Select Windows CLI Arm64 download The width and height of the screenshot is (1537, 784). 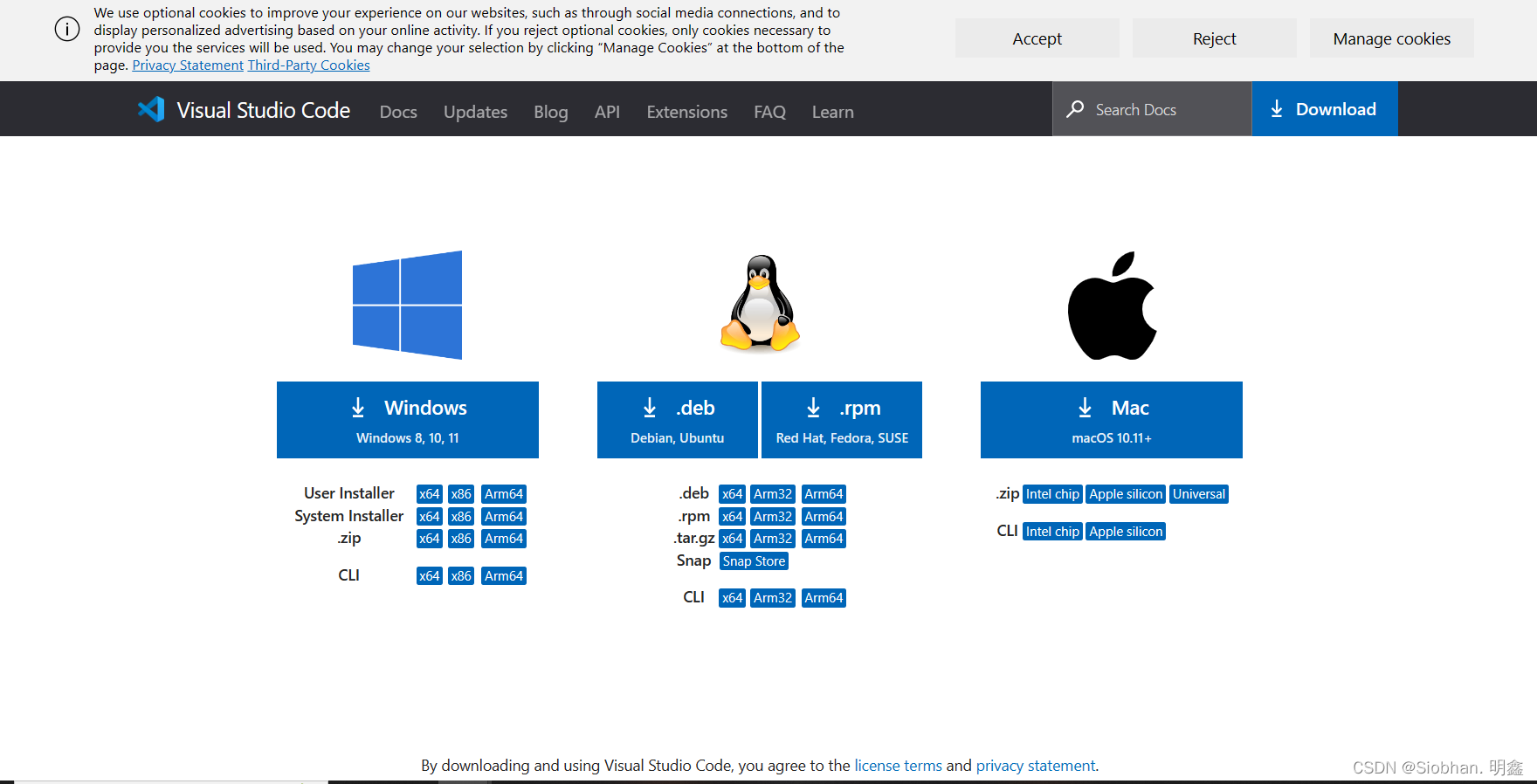504,576
